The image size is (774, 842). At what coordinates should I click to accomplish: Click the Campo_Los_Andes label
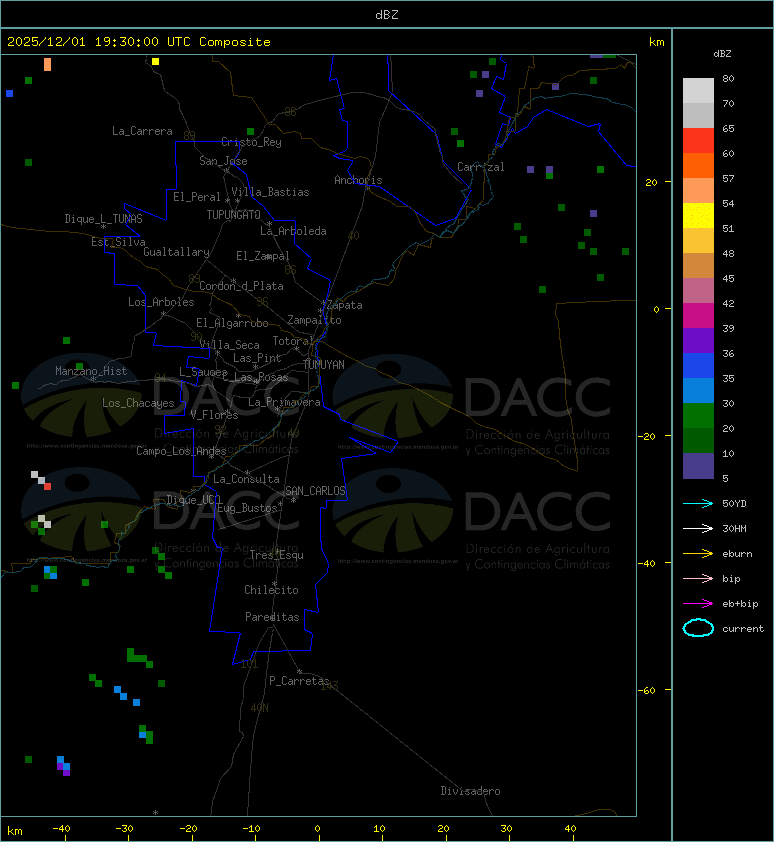click(x=181, y=451)
